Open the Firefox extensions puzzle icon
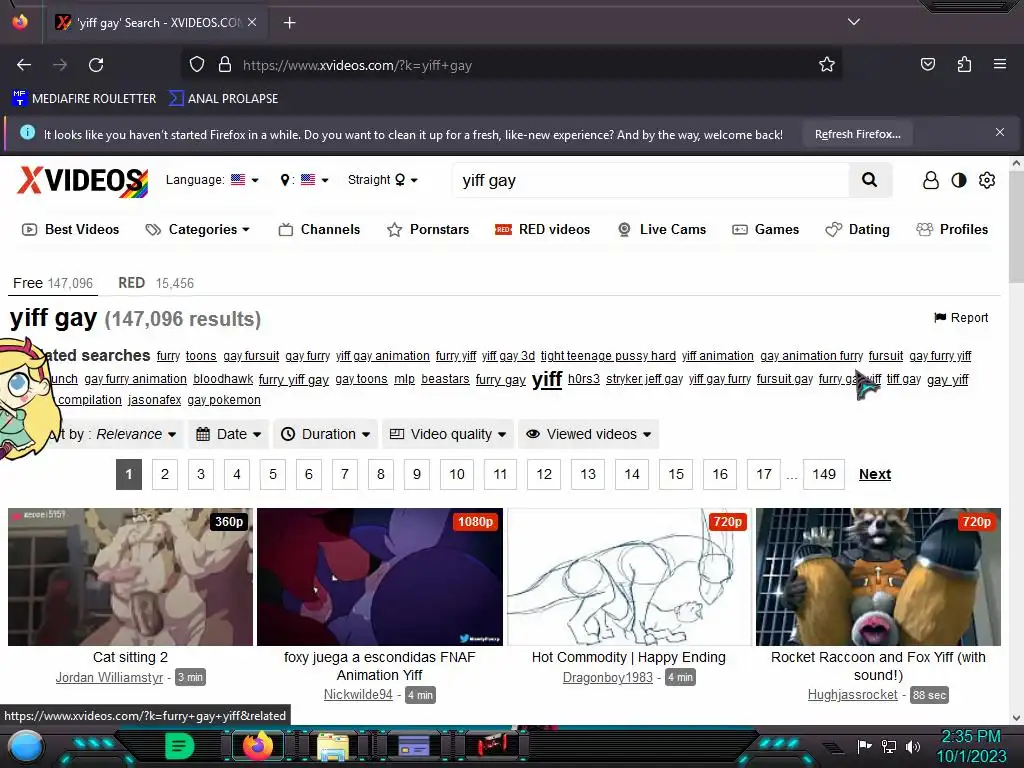The image size is (1024, 768). [964, 64]
